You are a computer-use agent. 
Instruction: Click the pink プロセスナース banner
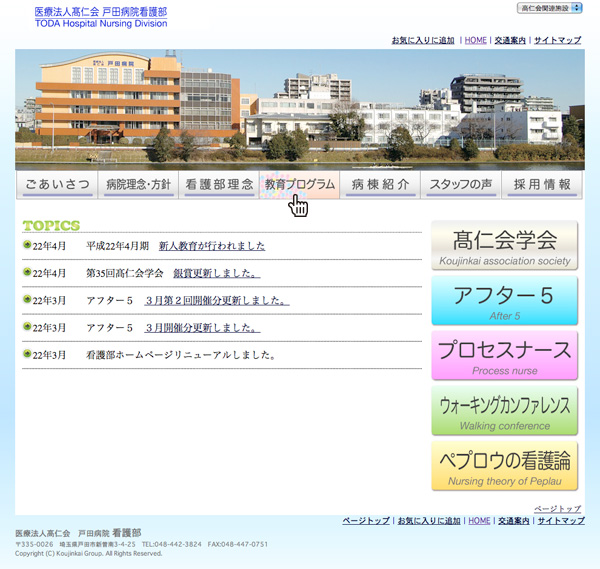(x=505, y=355)
